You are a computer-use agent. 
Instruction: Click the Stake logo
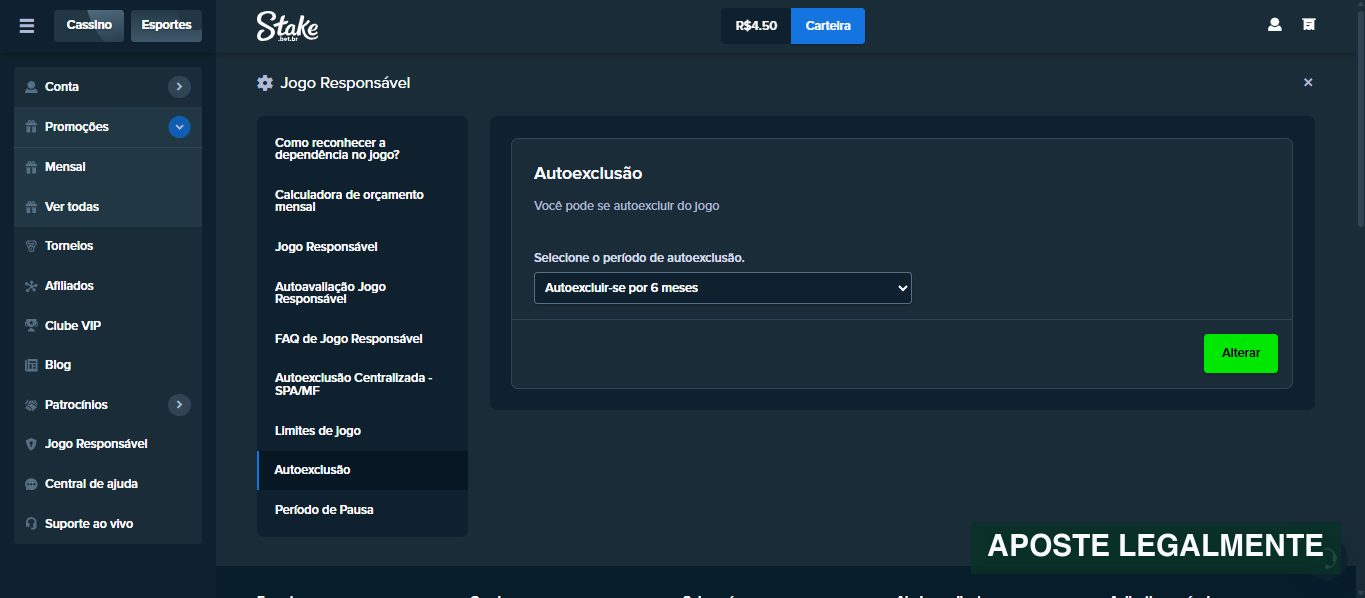click(x=287, y=26)
